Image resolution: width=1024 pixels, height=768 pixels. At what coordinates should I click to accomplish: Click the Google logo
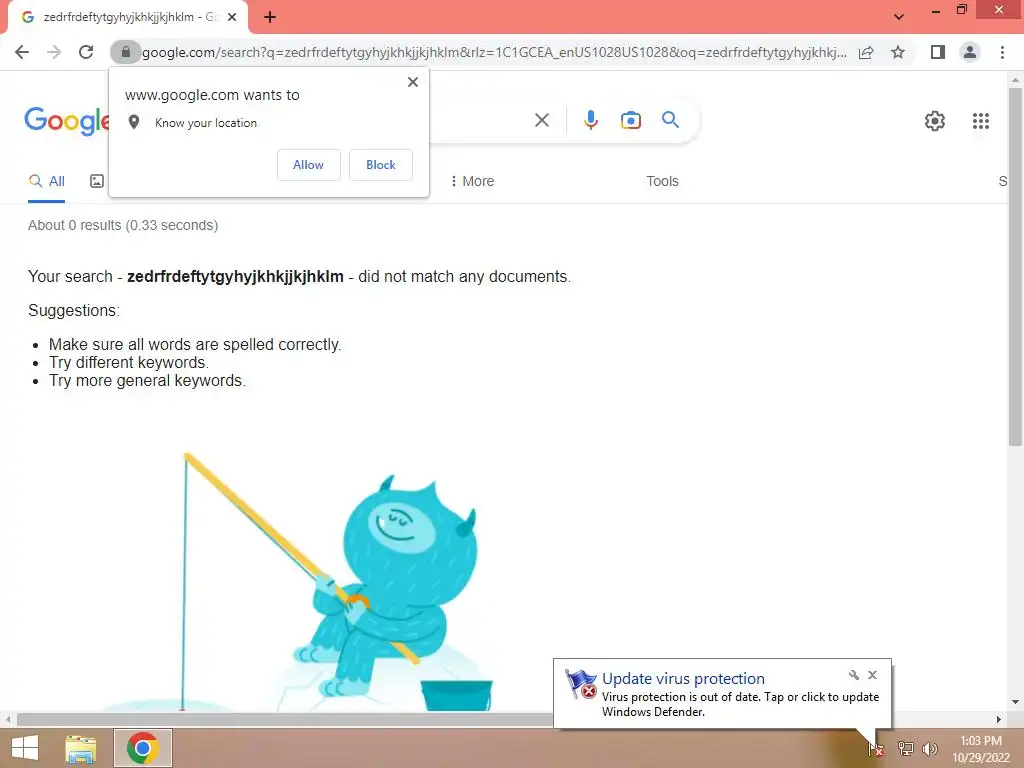point(67,121)
